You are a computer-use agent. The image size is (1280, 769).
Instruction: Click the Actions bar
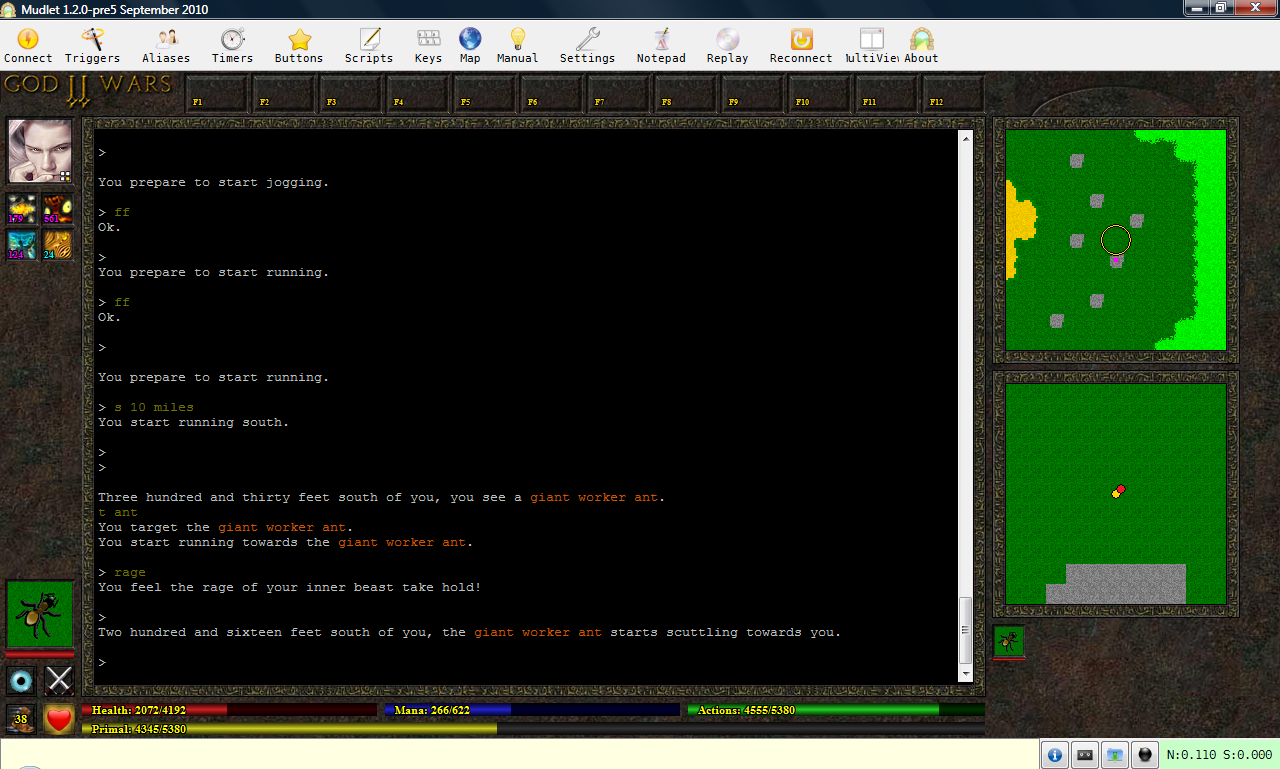coord(836,710)
